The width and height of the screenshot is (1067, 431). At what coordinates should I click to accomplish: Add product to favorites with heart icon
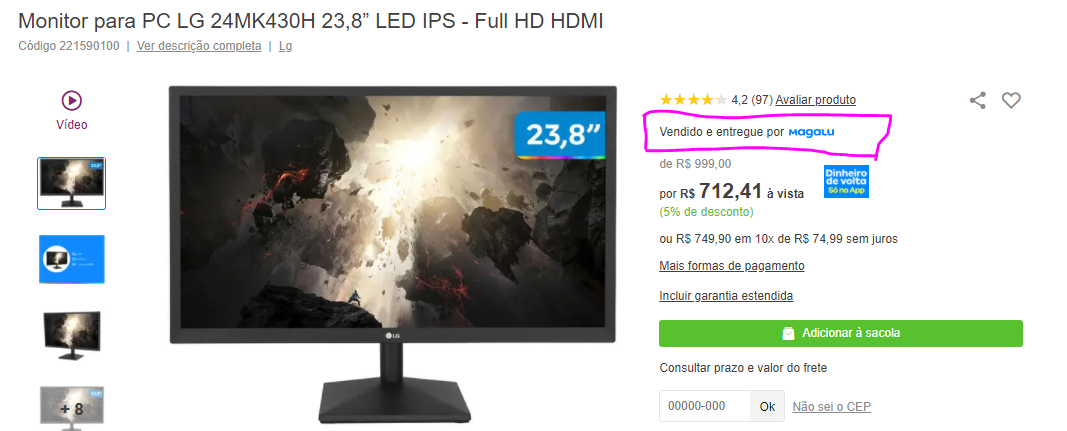(1011, 101)
